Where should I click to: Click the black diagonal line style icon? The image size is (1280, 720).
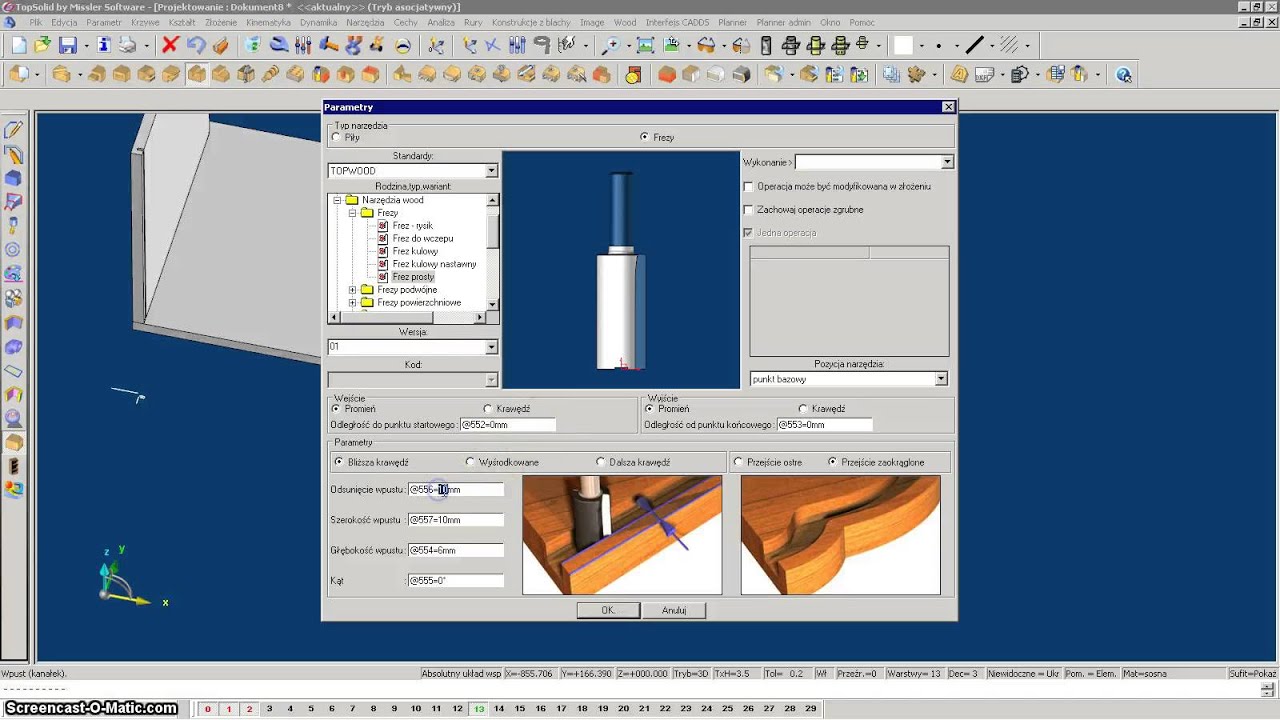975,45
